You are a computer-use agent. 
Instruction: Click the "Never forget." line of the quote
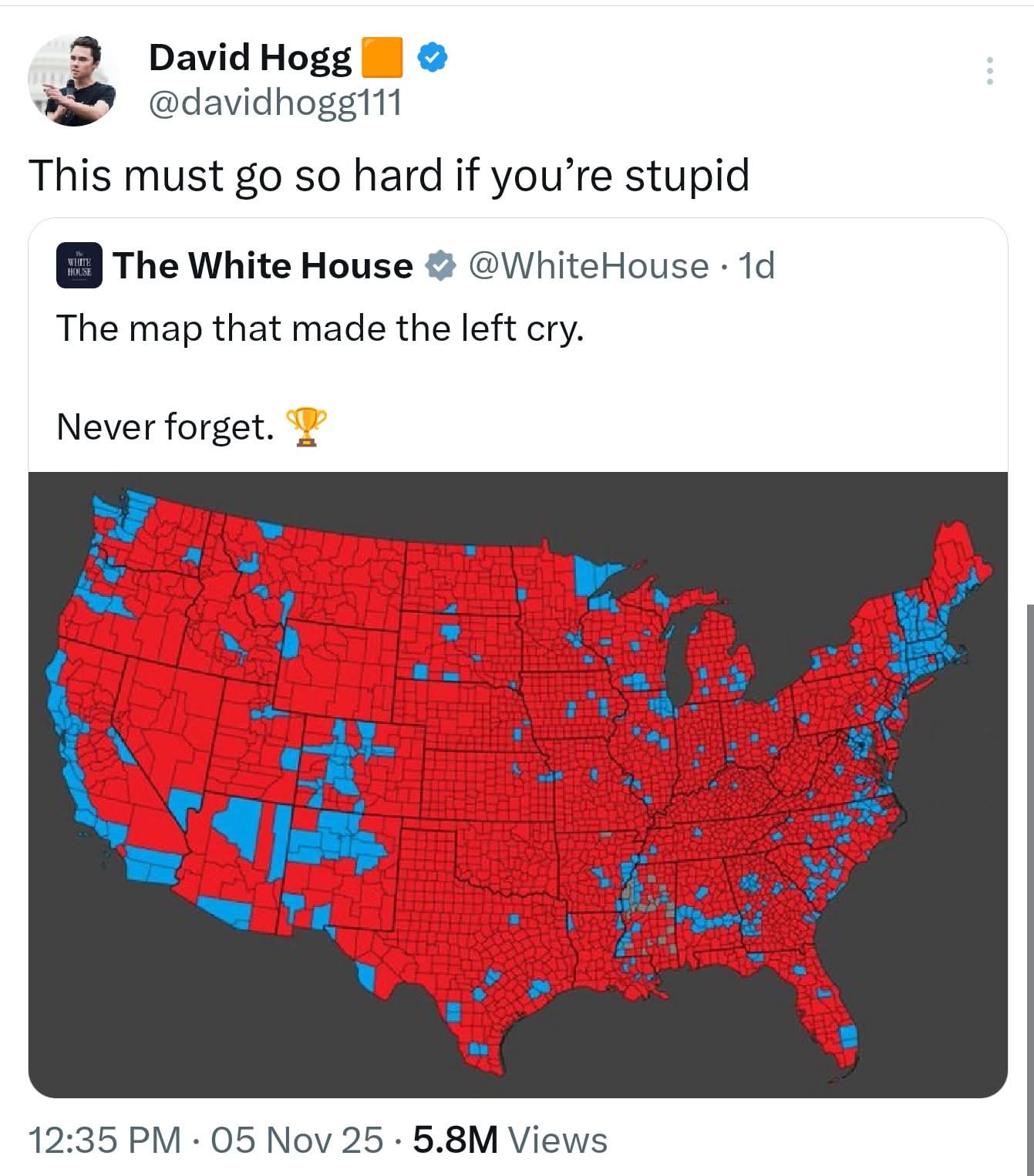165,427
